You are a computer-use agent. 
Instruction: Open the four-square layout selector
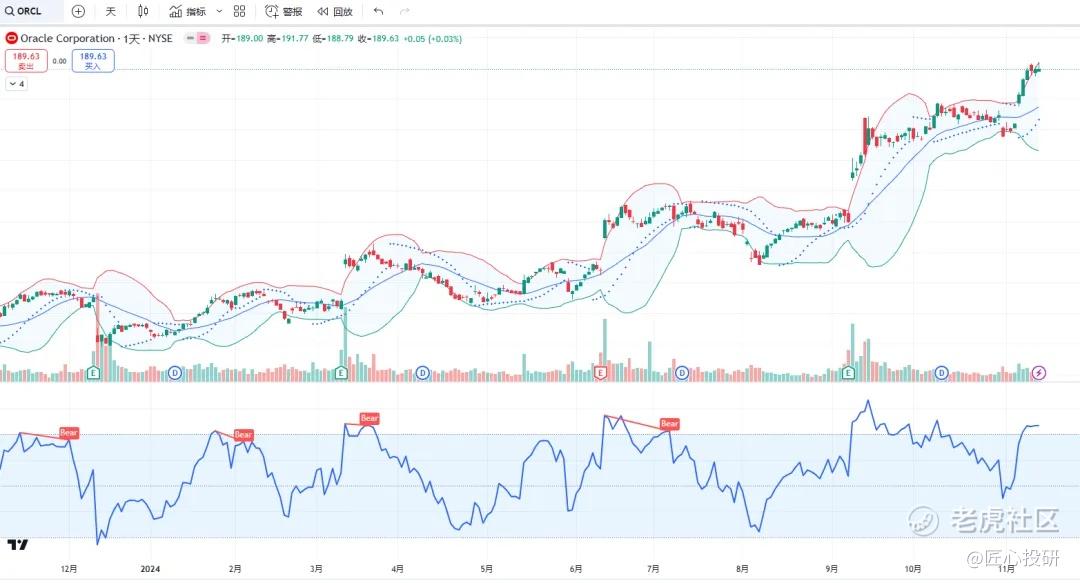tap(239, 11)
